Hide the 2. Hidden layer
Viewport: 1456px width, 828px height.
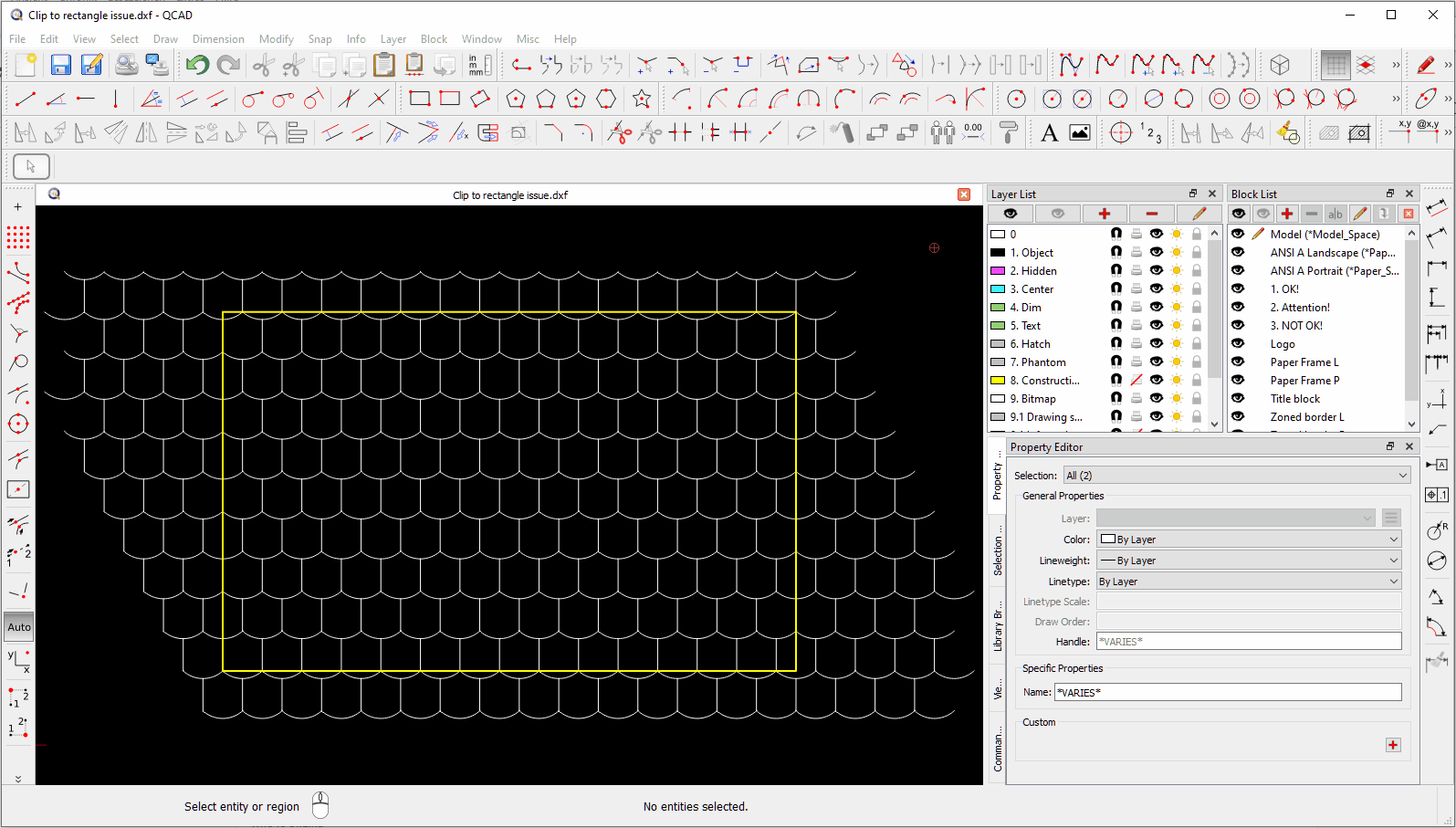(1156, 270)
